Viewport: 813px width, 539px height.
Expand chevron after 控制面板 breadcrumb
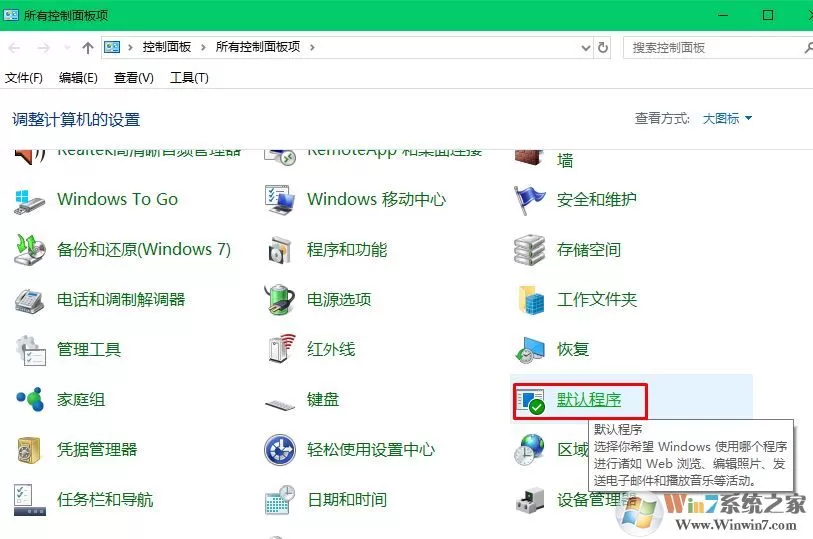(x=203, y=48)
